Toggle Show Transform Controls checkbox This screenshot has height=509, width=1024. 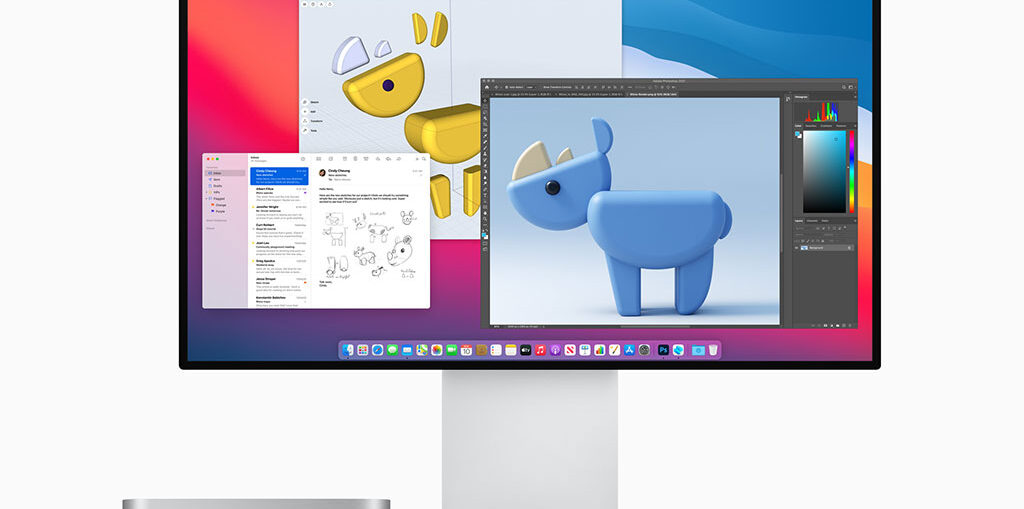click(x=545, y=88)
